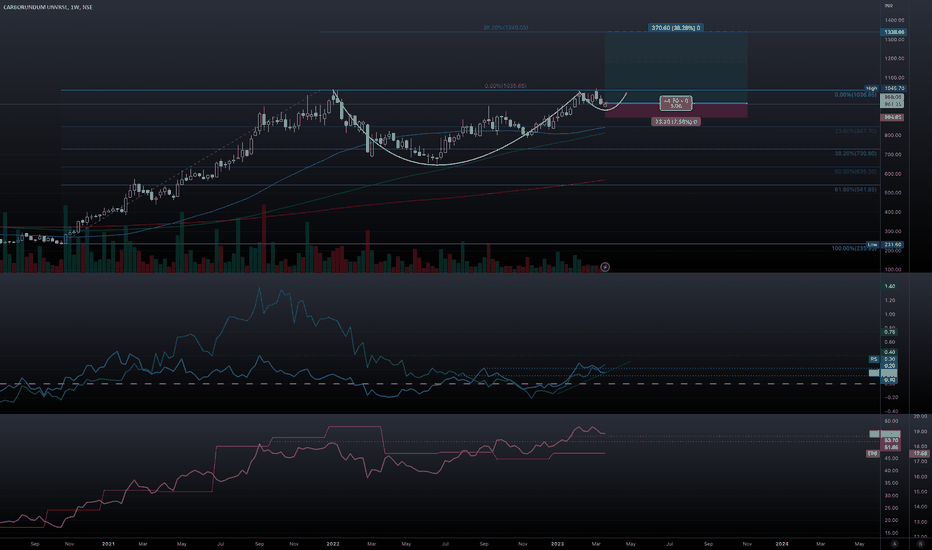Click the Low 231.60 price tag
The width and height of the screenshot is (932, 550).
click(x=884, y=244)
